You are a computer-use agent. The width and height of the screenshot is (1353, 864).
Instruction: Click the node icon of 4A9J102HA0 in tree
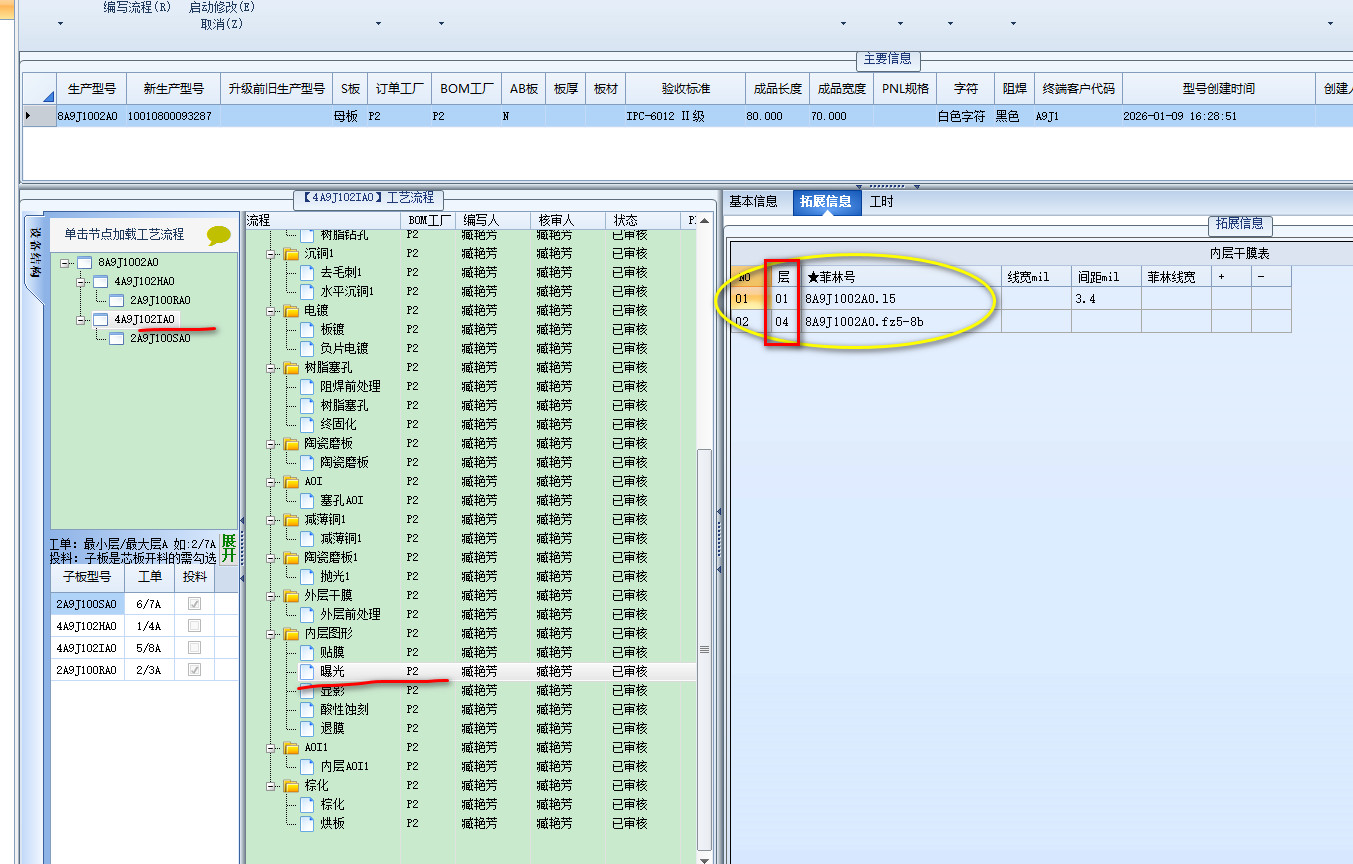point(100,282)
